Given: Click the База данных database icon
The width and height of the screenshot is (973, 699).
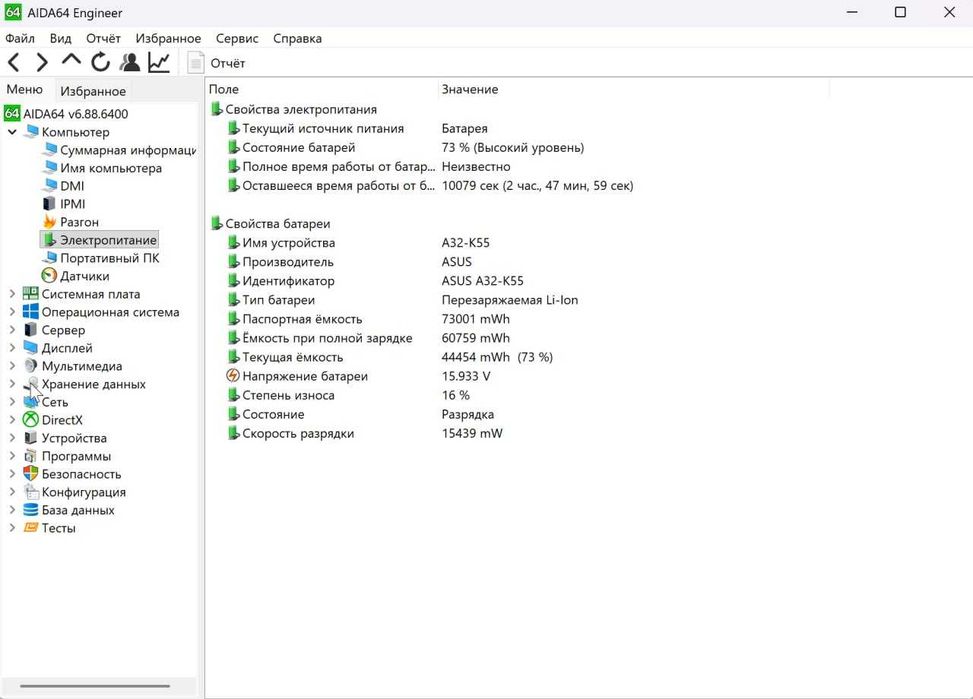Looking at the screenshot, I should click(x=30, y=510).
